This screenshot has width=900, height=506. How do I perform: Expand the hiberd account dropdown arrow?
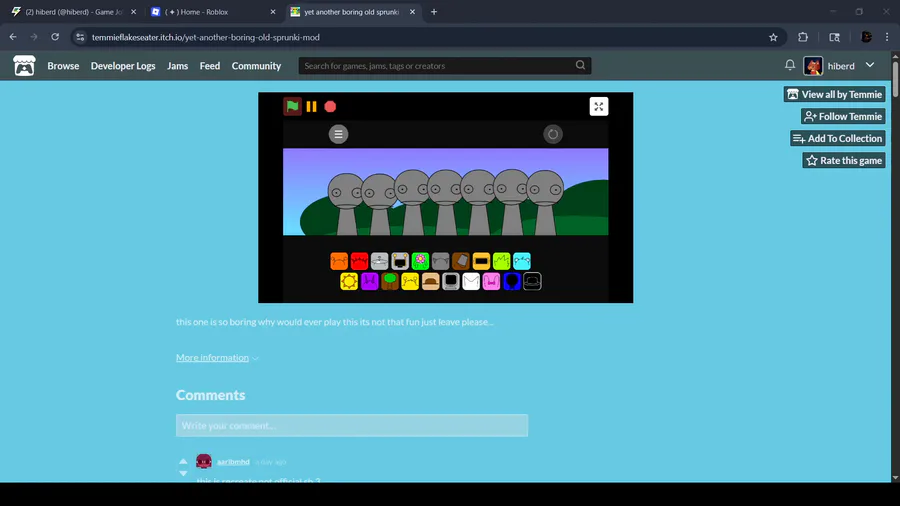tap(870, 65)
